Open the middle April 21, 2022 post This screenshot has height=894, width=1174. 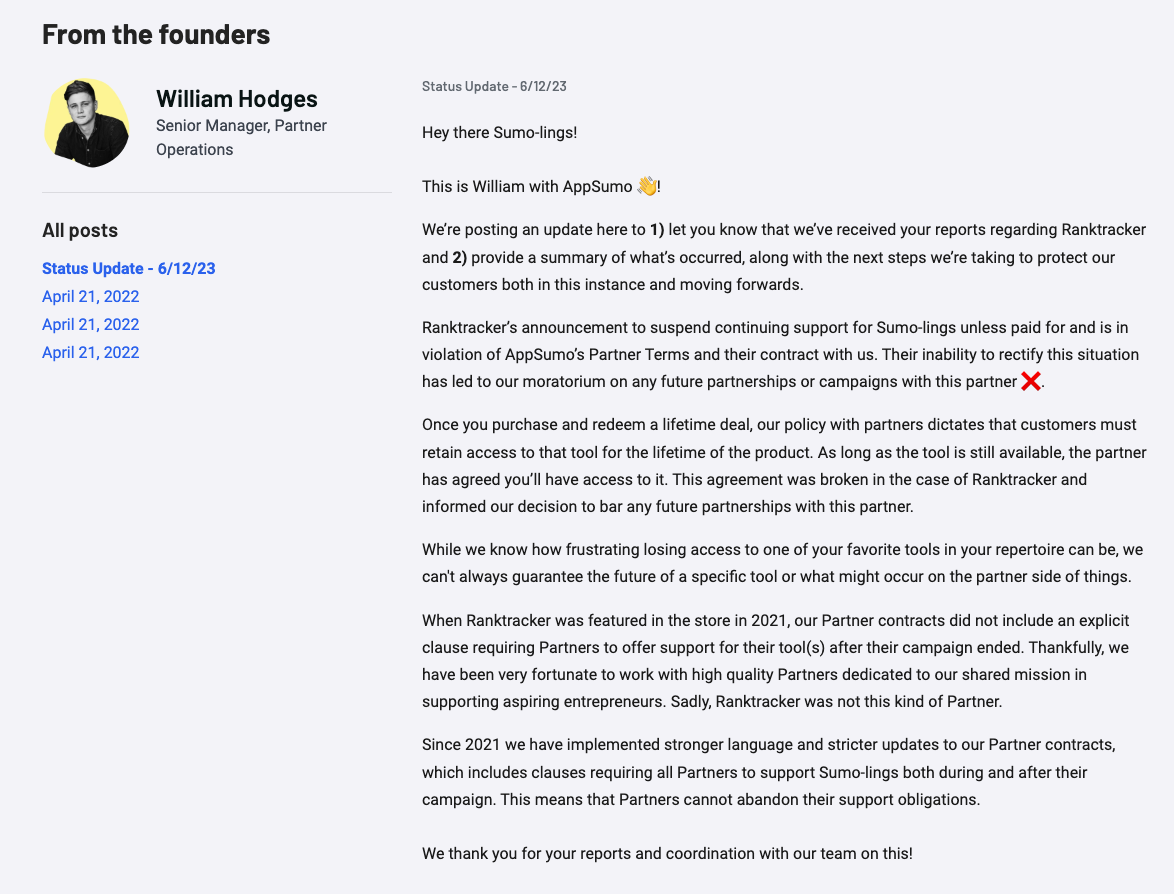[x=91, y=324]
